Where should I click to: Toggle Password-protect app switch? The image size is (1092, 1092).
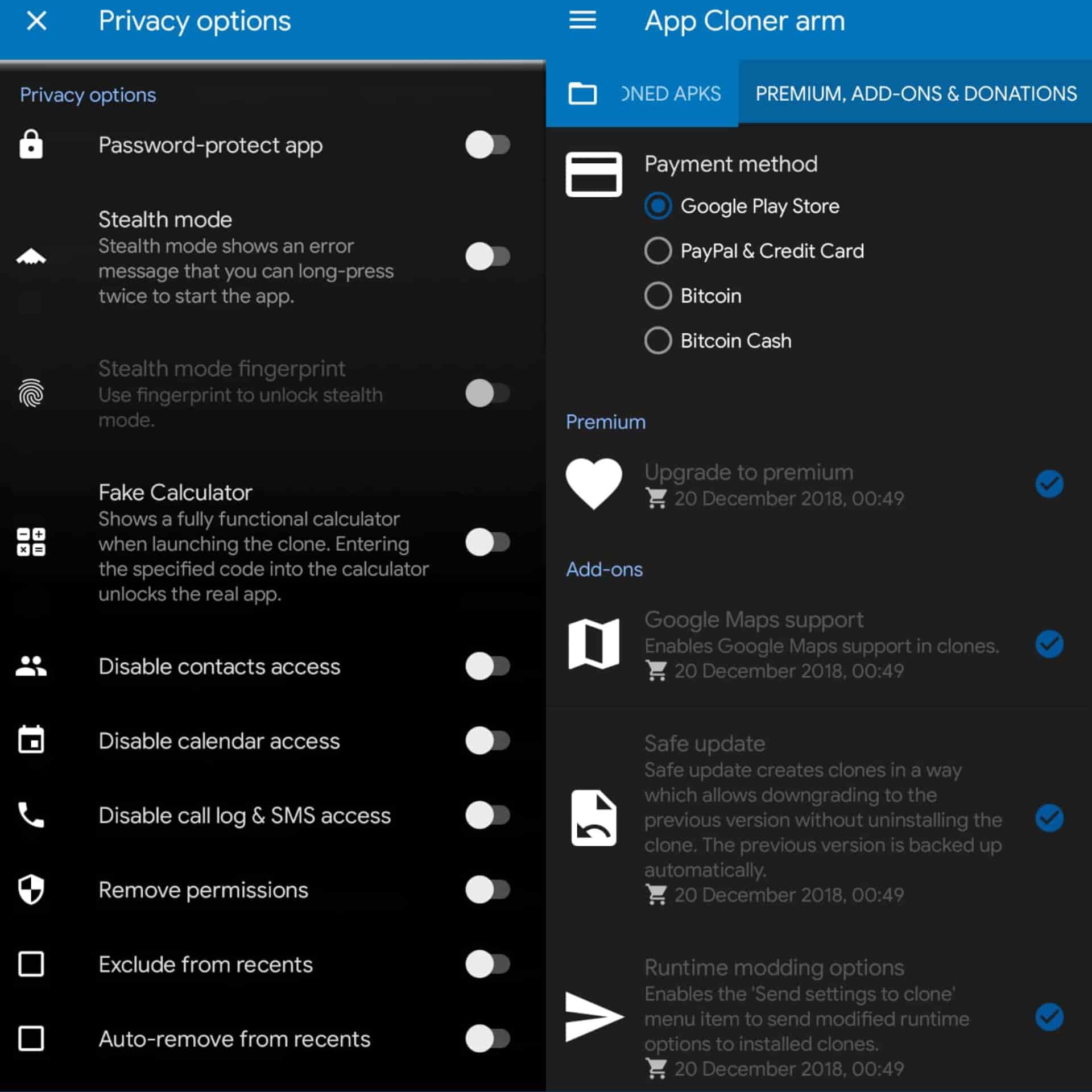[x=487, y=144]
